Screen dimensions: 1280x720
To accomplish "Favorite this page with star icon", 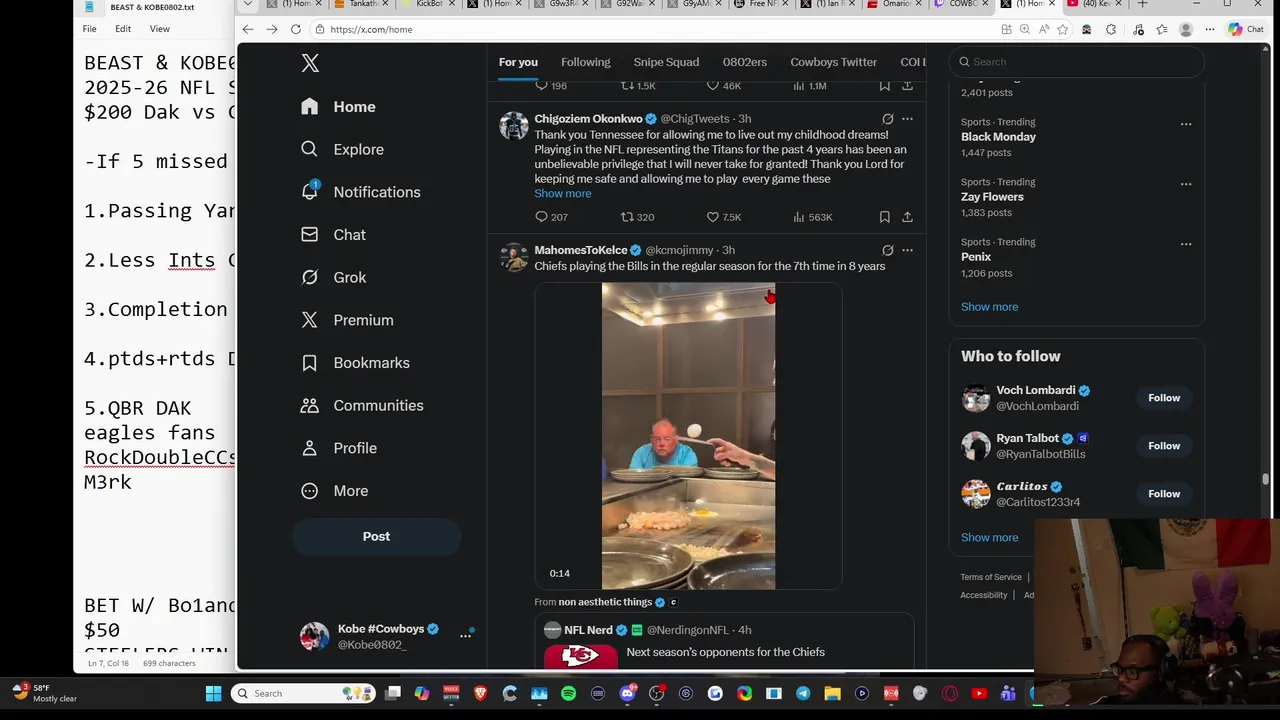I will tap(1062, 29).
